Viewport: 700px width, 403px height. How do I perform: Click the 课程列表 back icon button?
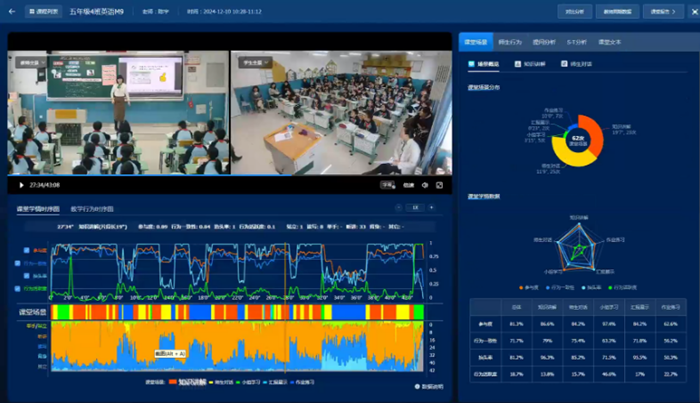pos(40,12)
